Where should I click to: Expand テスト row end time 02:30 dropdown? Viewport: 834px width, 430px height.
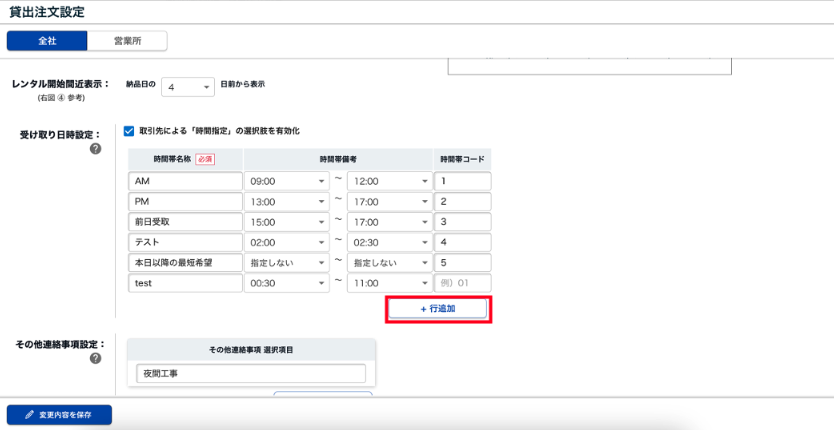[388, 242]
